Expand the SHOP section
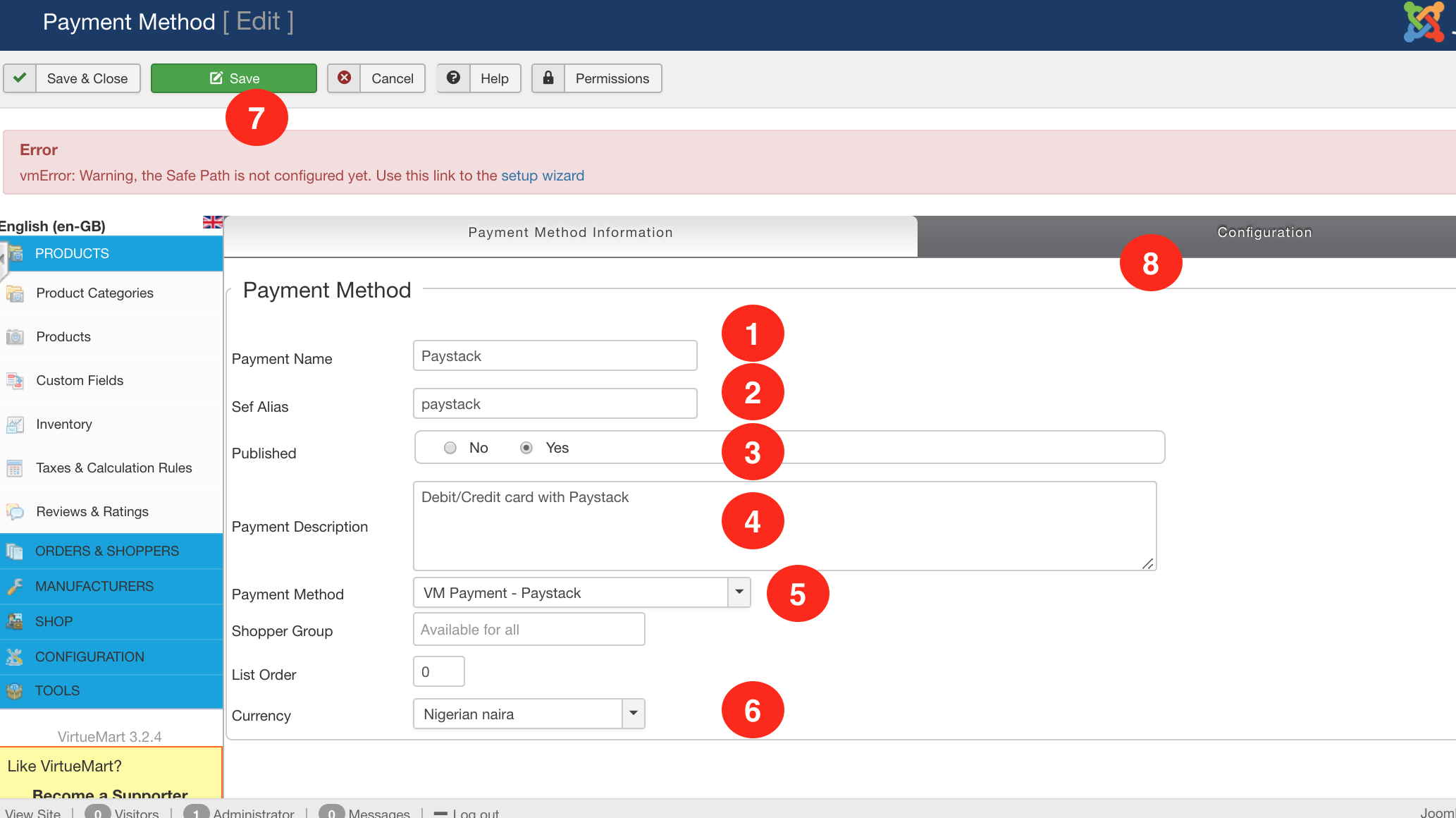The width and height of the screenshot is (1456, 818). click(111, 621)
